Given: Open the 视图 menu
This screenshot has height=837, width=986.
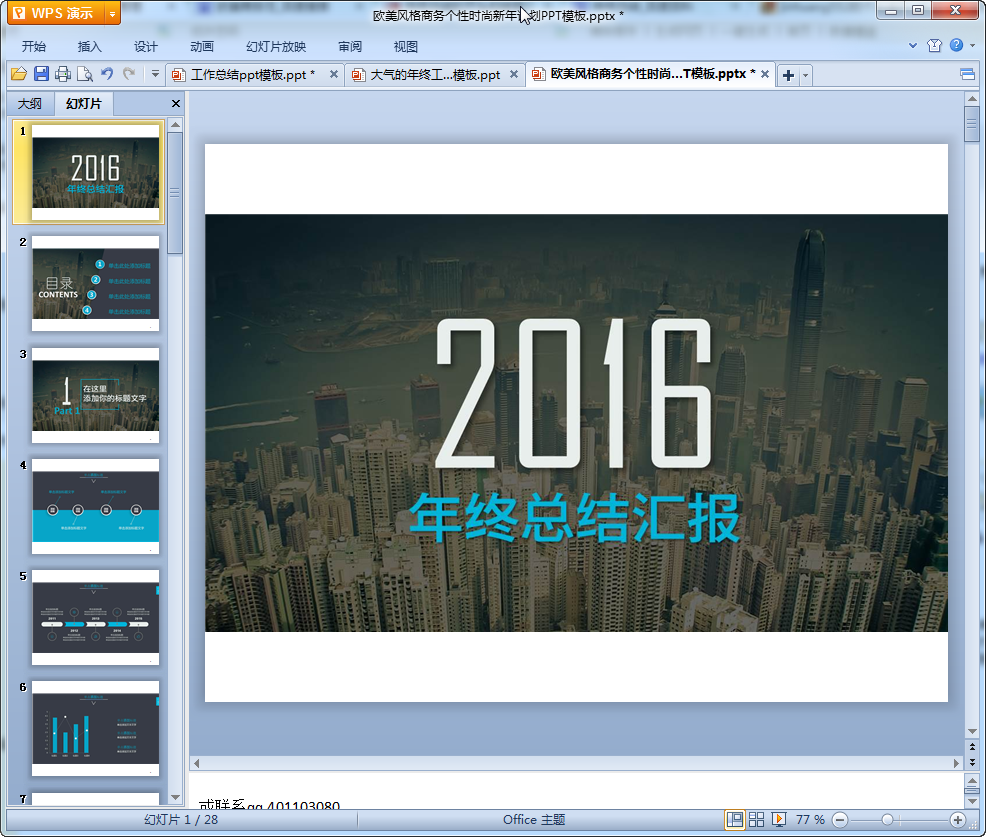Looking at the screenshot, I should pyautogui.click(x=406, y=47).
